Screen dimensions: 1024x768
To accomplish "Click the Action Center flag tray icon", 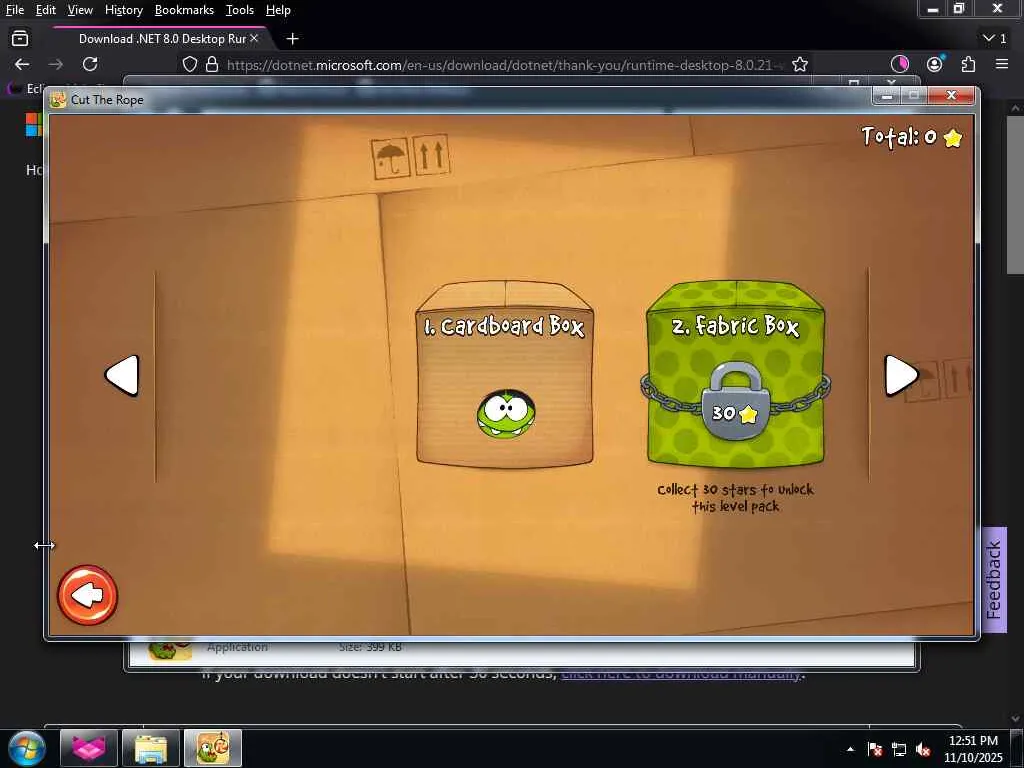I will (875, 749).
